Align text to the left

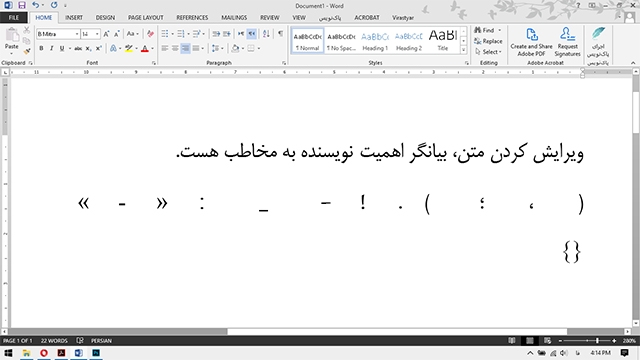pyautogui.click(x=164, y=49)
